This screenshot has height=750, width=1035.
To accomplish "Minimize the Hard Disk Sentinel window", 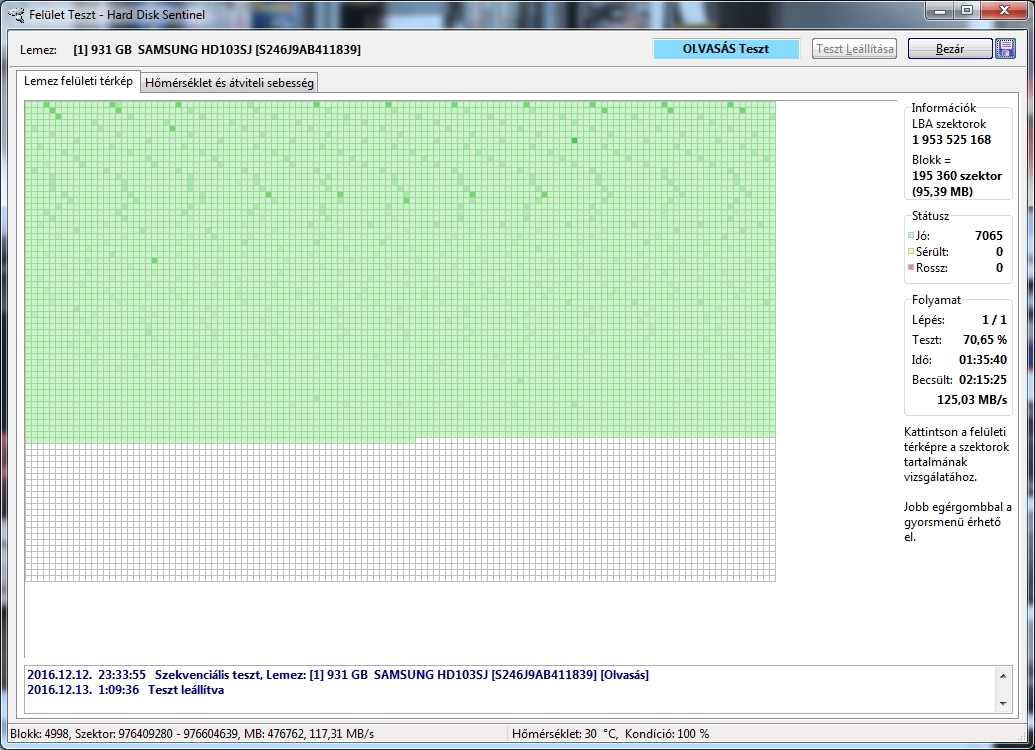I will click(941, 11).
